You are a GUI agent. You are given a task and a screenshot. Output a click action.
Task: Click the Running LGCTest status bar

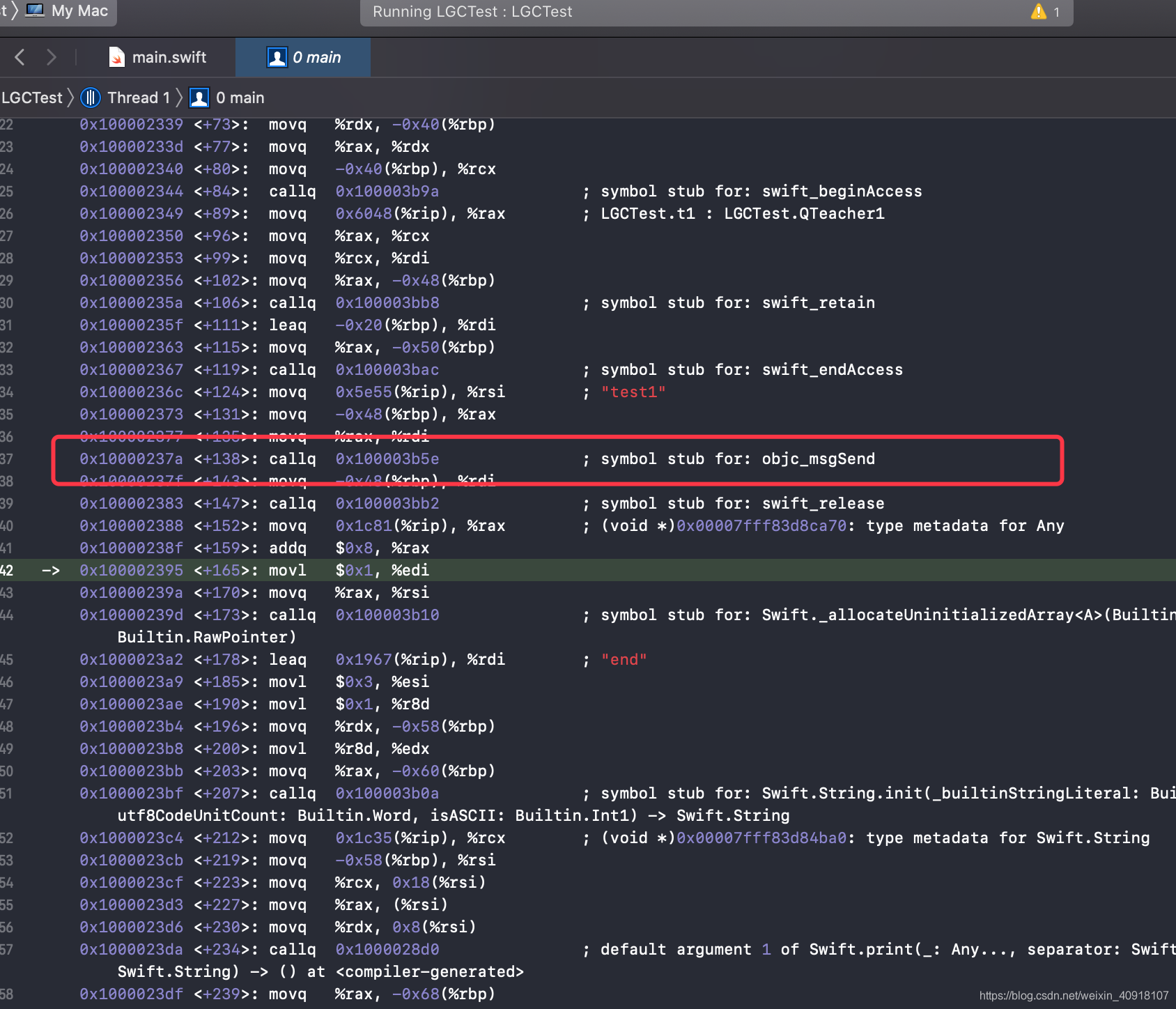(716, 12)
